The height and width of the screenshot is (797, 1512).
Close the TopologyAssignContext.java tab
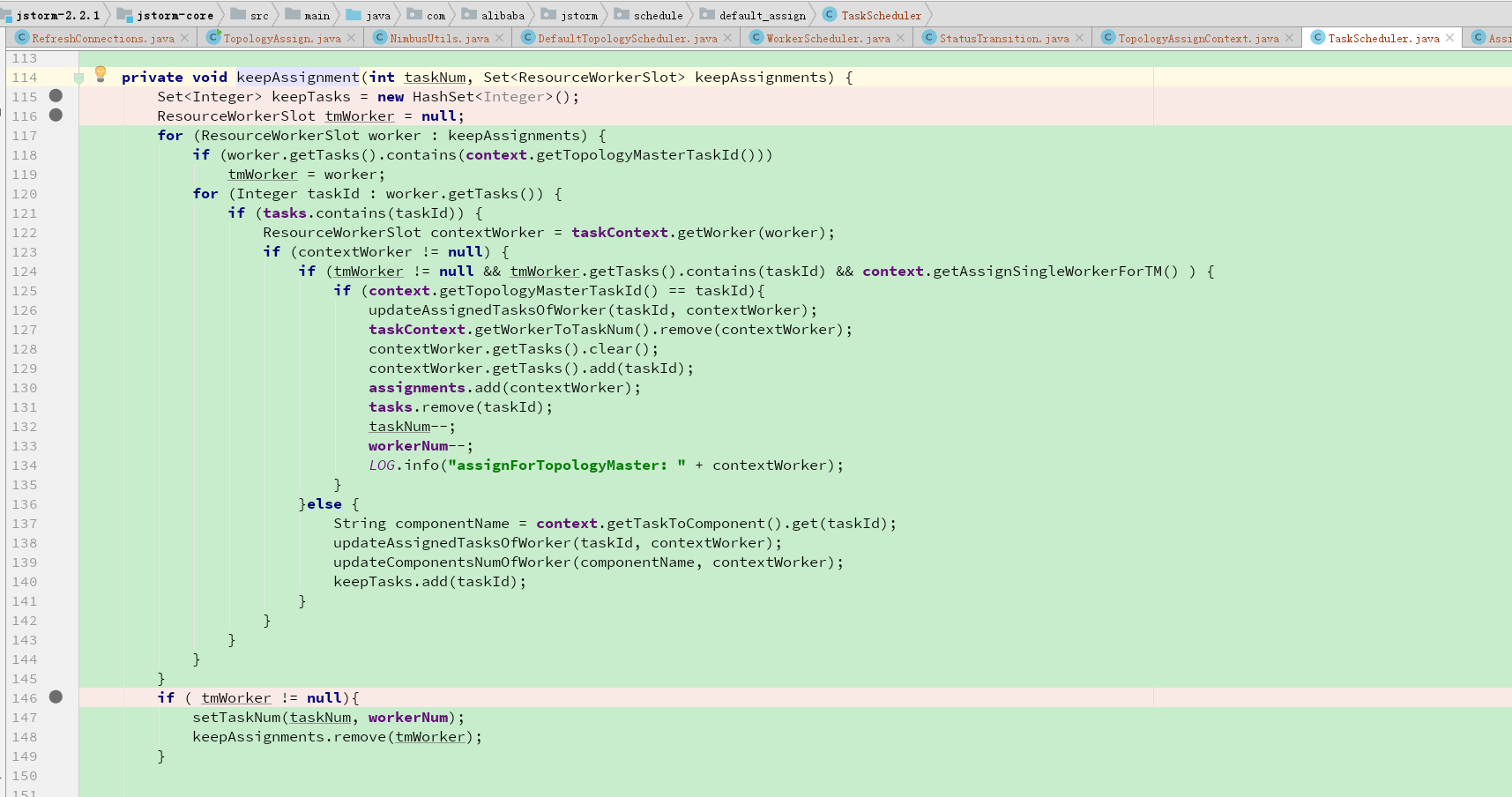point(1289,38)
